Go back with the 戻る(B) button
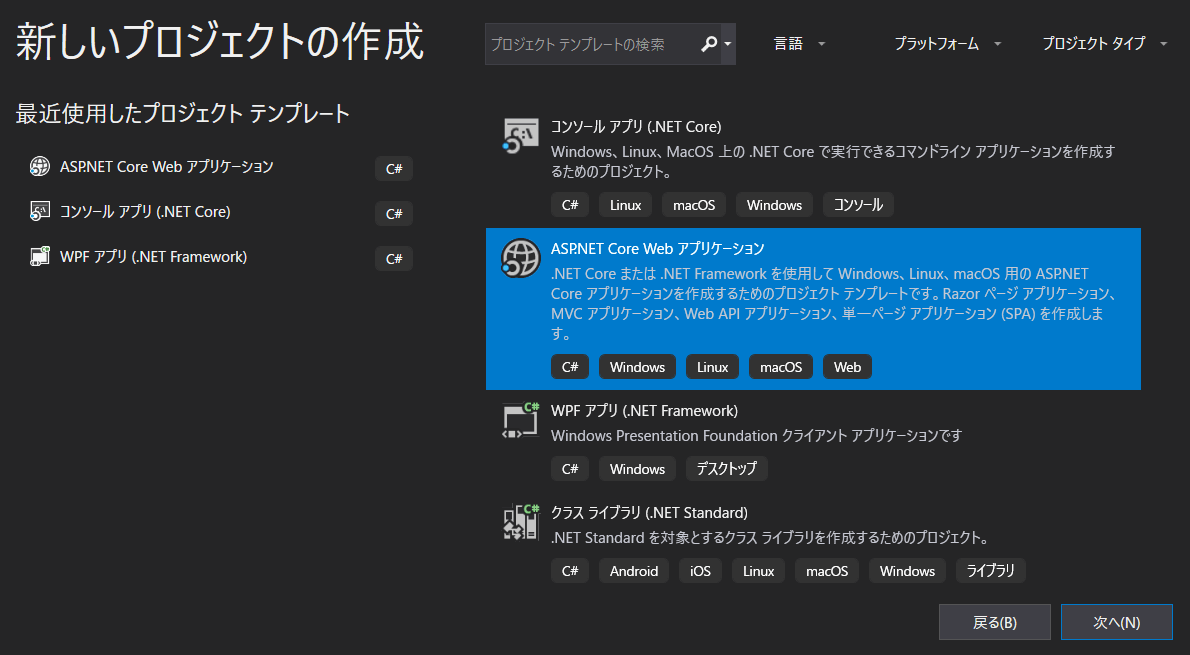The height and width of the screenshot is (655, 1190). coord(994,622)
